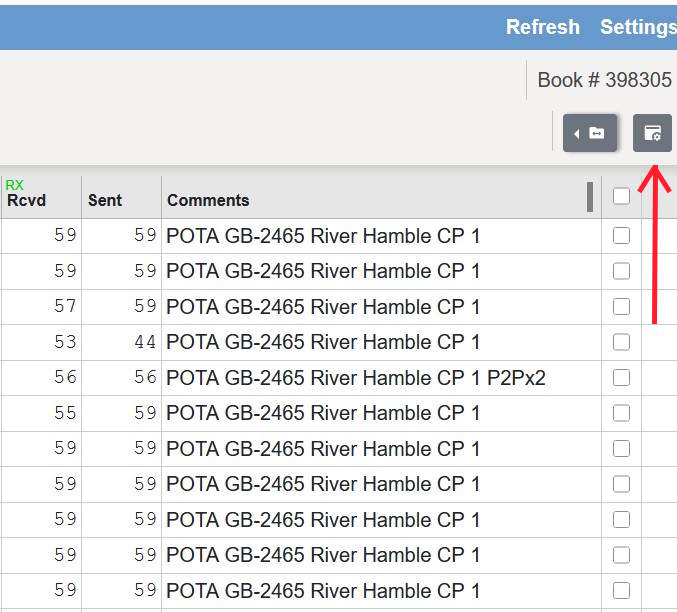The height and width of the screenshot is (612, 677).
Task: Click the Sent column header
Action: point(105,200)
